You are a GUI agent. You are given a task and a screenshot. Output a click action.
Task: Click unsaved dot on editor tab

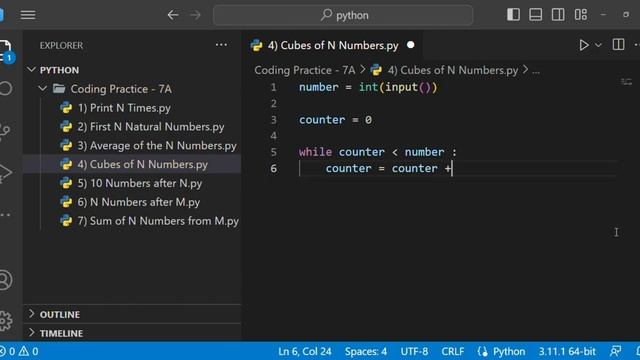[411, 45]
